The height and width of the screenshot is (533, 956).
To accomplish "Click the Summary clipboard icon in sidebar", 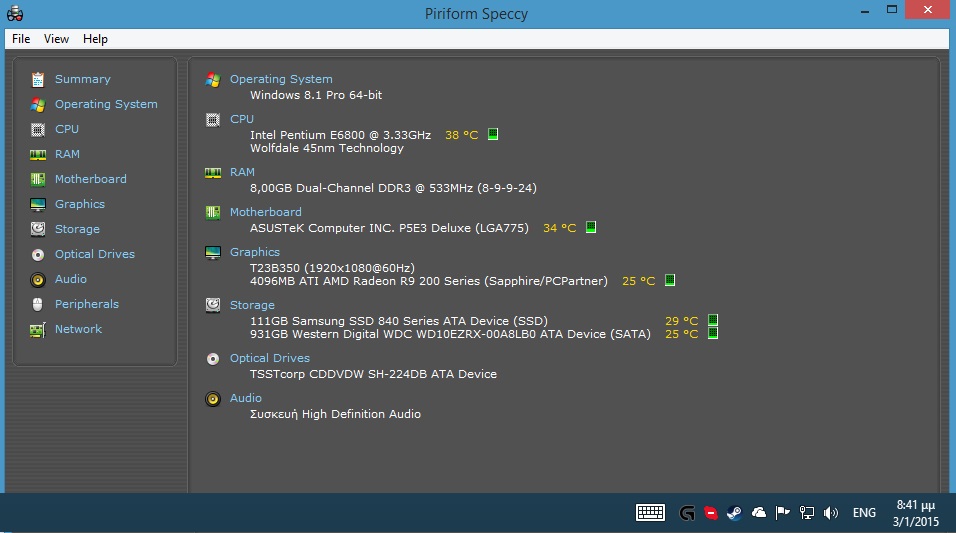I will 38,79.
